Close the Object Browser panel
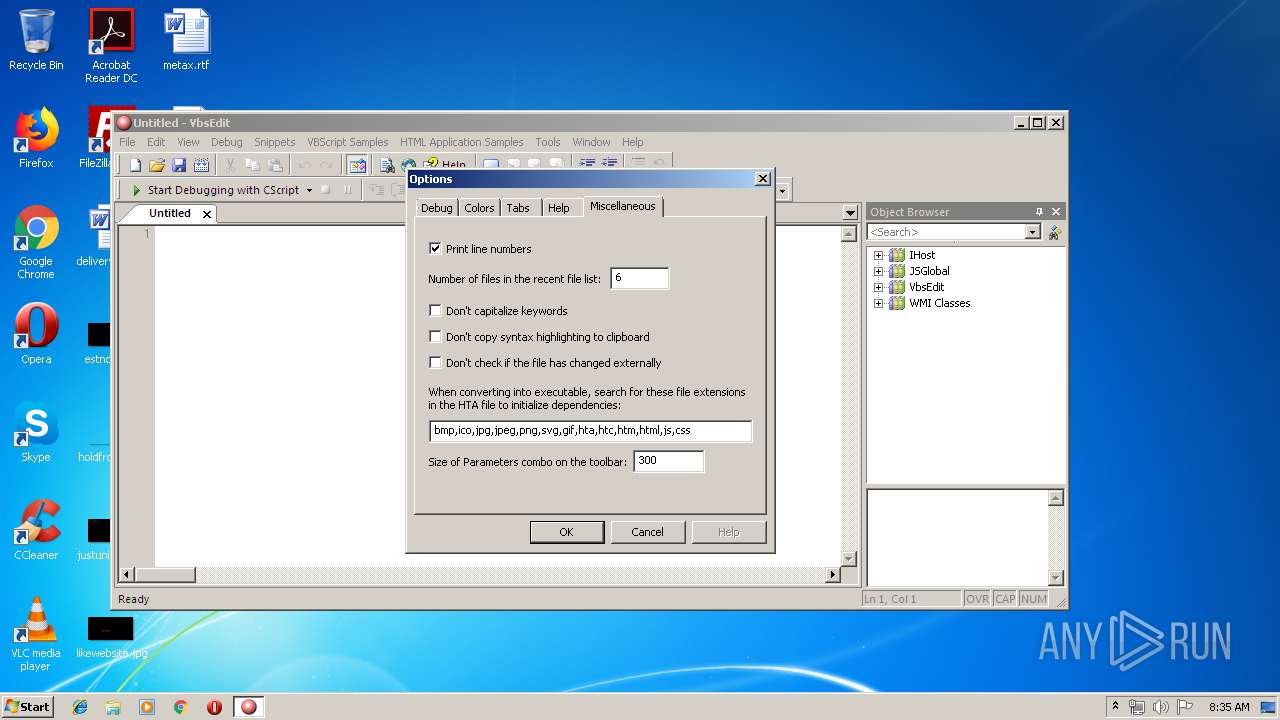The image size is (1280, 720). [x=1056, y=212]
